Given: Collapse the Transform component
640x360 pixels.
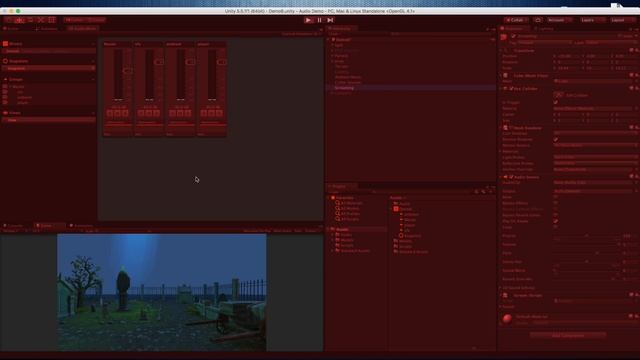Looking at the screenshot, I should pyautogui.click(x=501, y=51).
